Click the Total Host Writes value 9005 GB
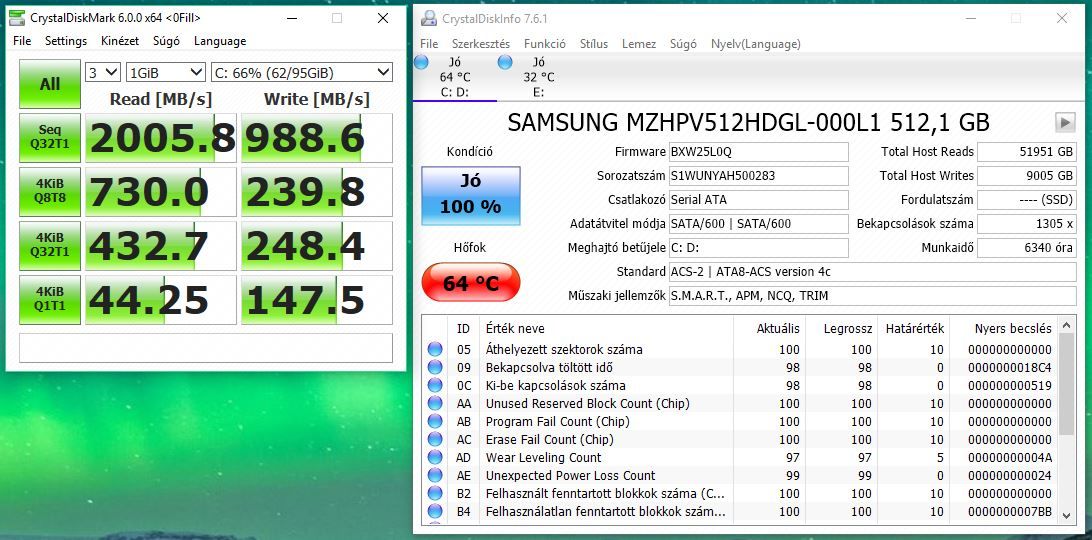Image resolution: width=1092 pixels, height=540 pixels. pos(1027,176)
